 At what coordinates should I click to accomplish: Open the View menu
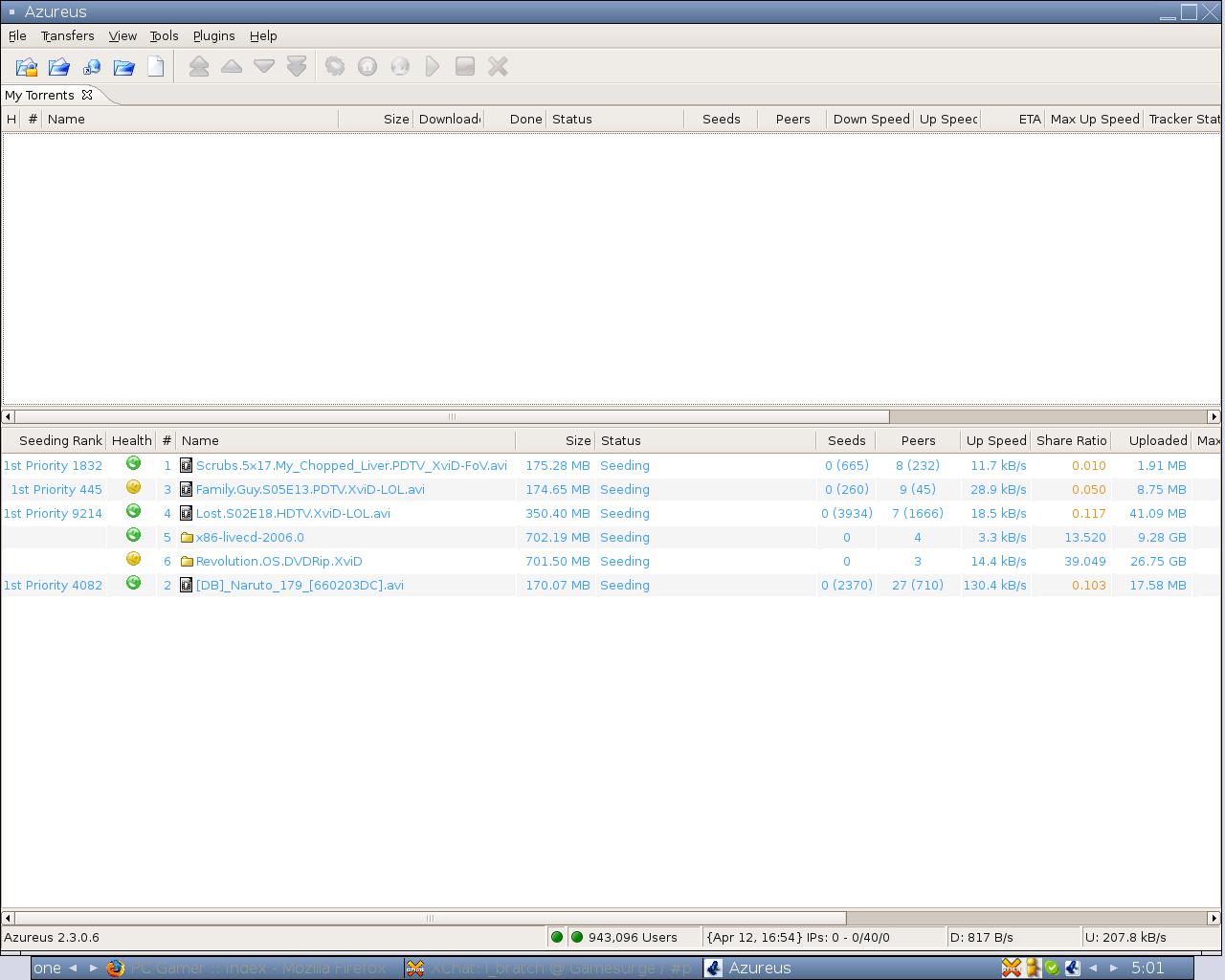[122, 35]
